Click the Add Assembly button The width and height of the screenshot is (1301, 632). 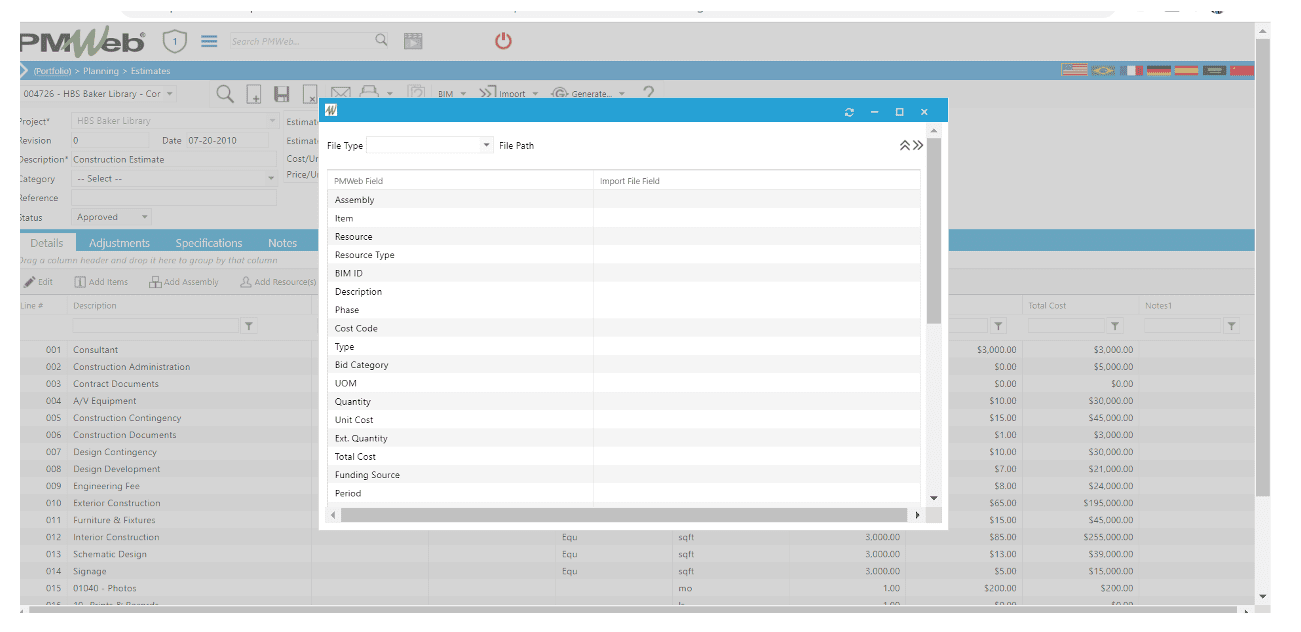click(x=184, y=282)
